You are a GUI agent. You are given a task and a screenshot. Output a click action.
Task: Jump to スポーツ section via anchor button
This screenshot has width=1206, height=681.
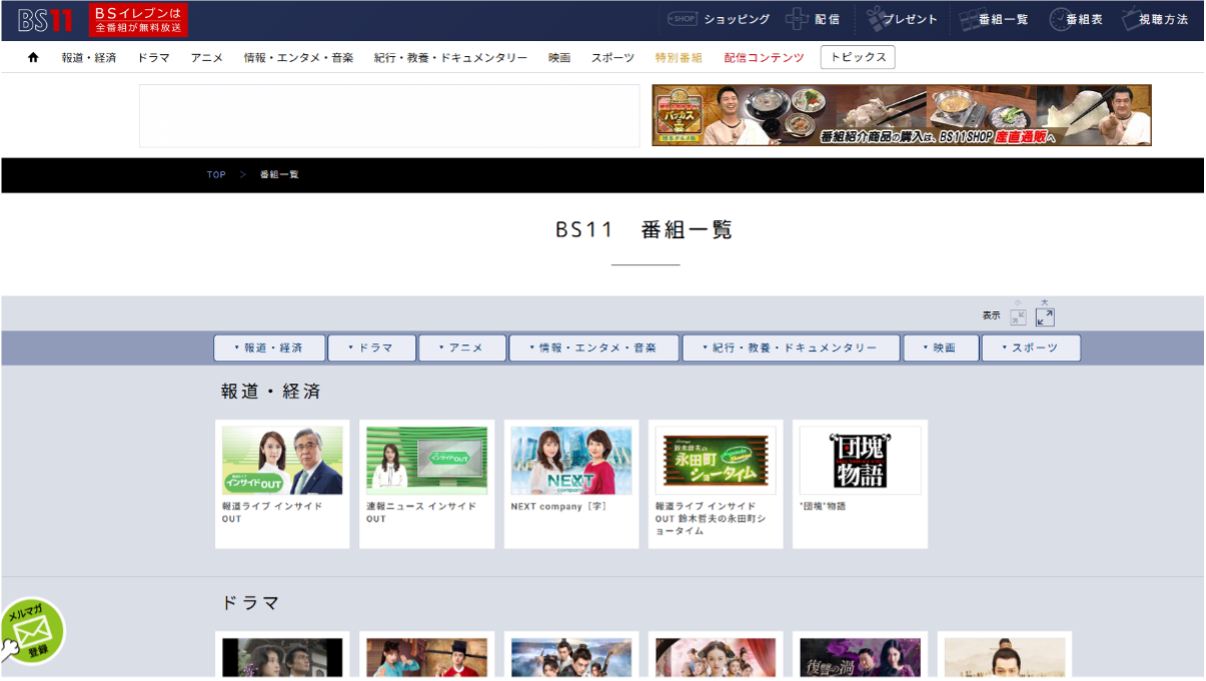pos(1031,348)
